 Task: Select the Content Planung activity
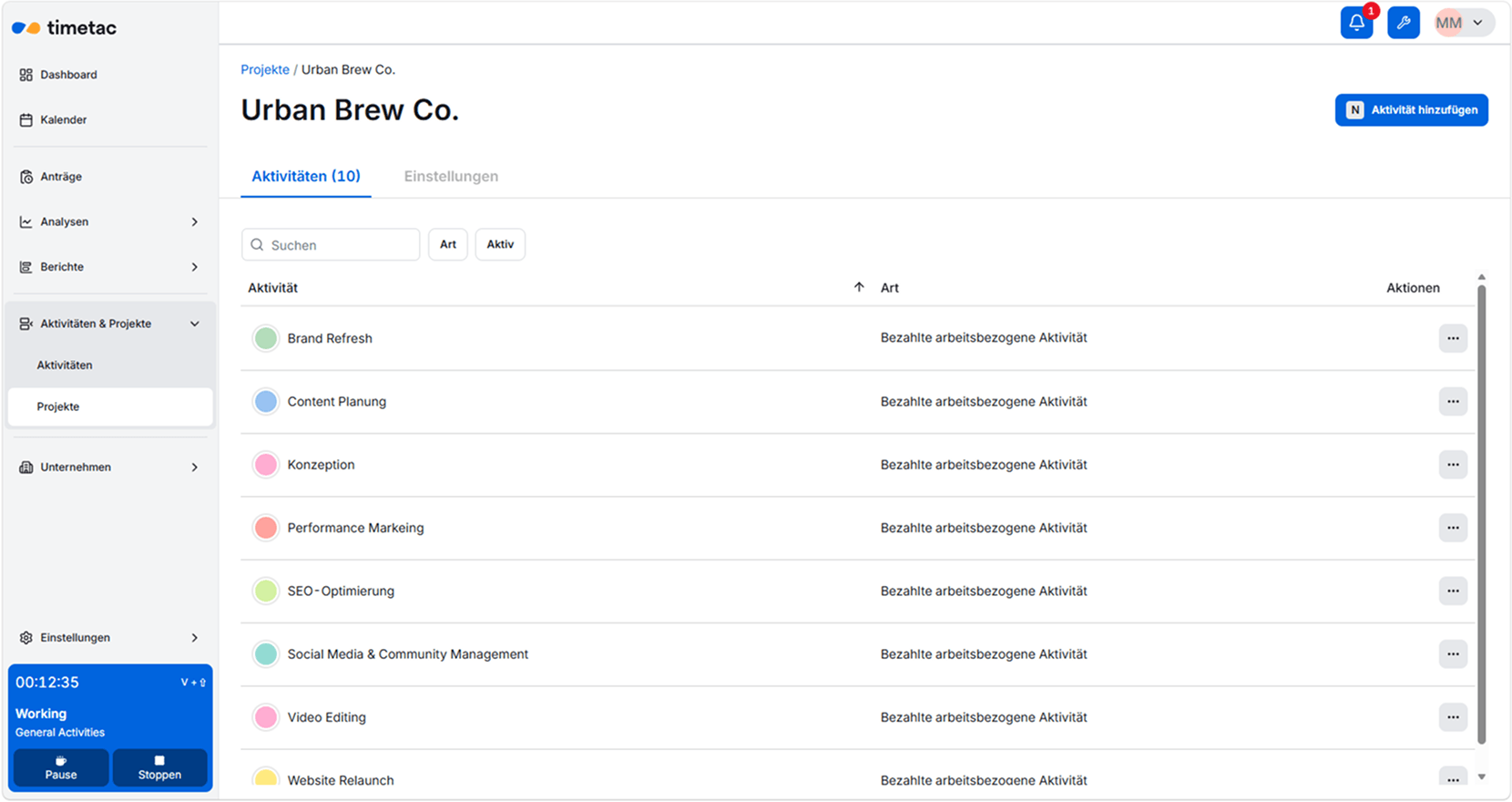click(x=337, y=401)
